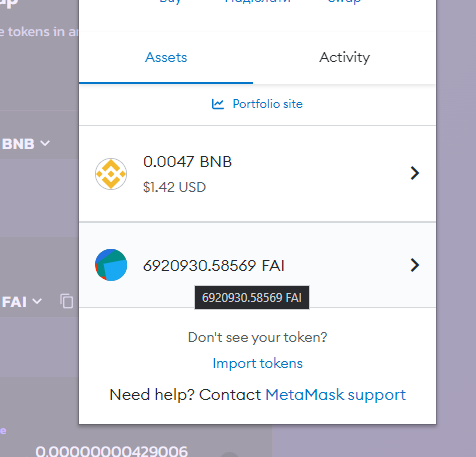This screenshot has width=476, height=457.
Task: Open BNB asset details via right chevron
Action: [415, 173]
